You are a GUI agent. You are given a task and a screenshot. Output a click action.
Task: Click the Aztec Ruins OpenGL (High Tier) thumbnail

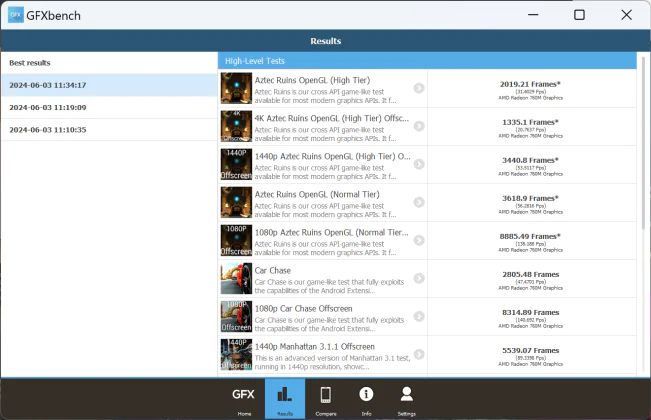236,88
